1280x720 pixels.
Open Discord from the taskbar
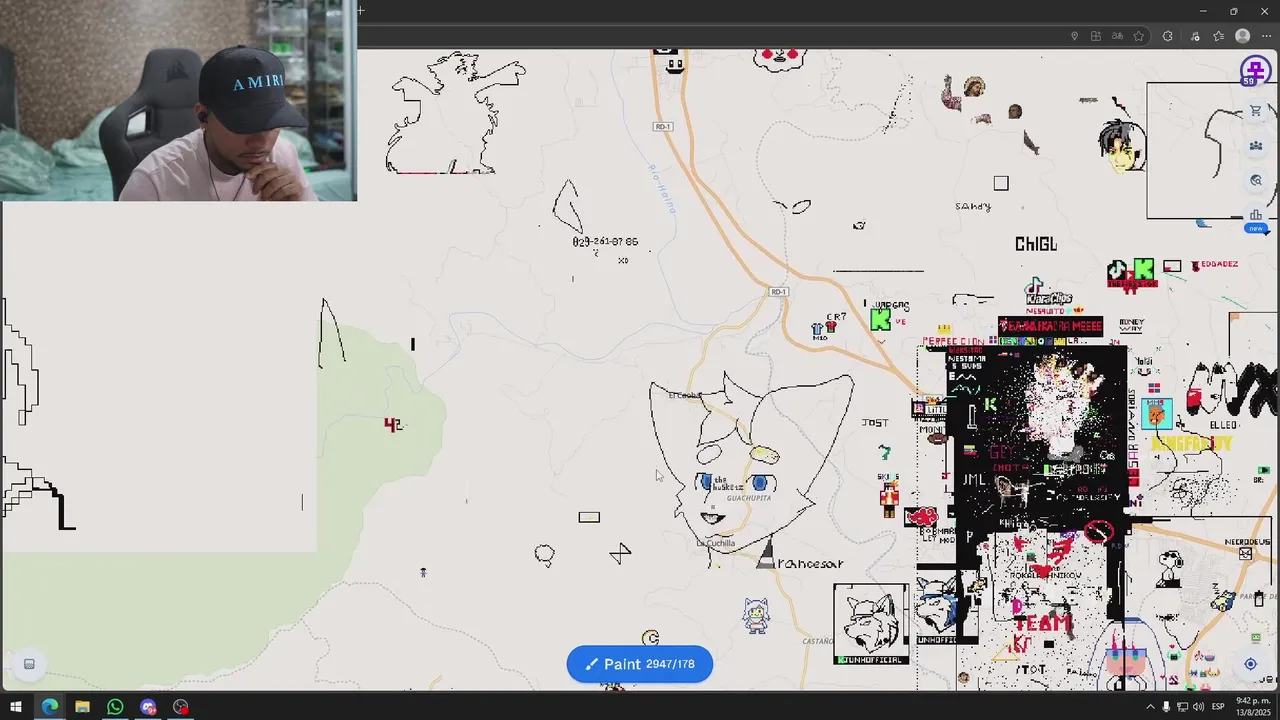point(148,707)
